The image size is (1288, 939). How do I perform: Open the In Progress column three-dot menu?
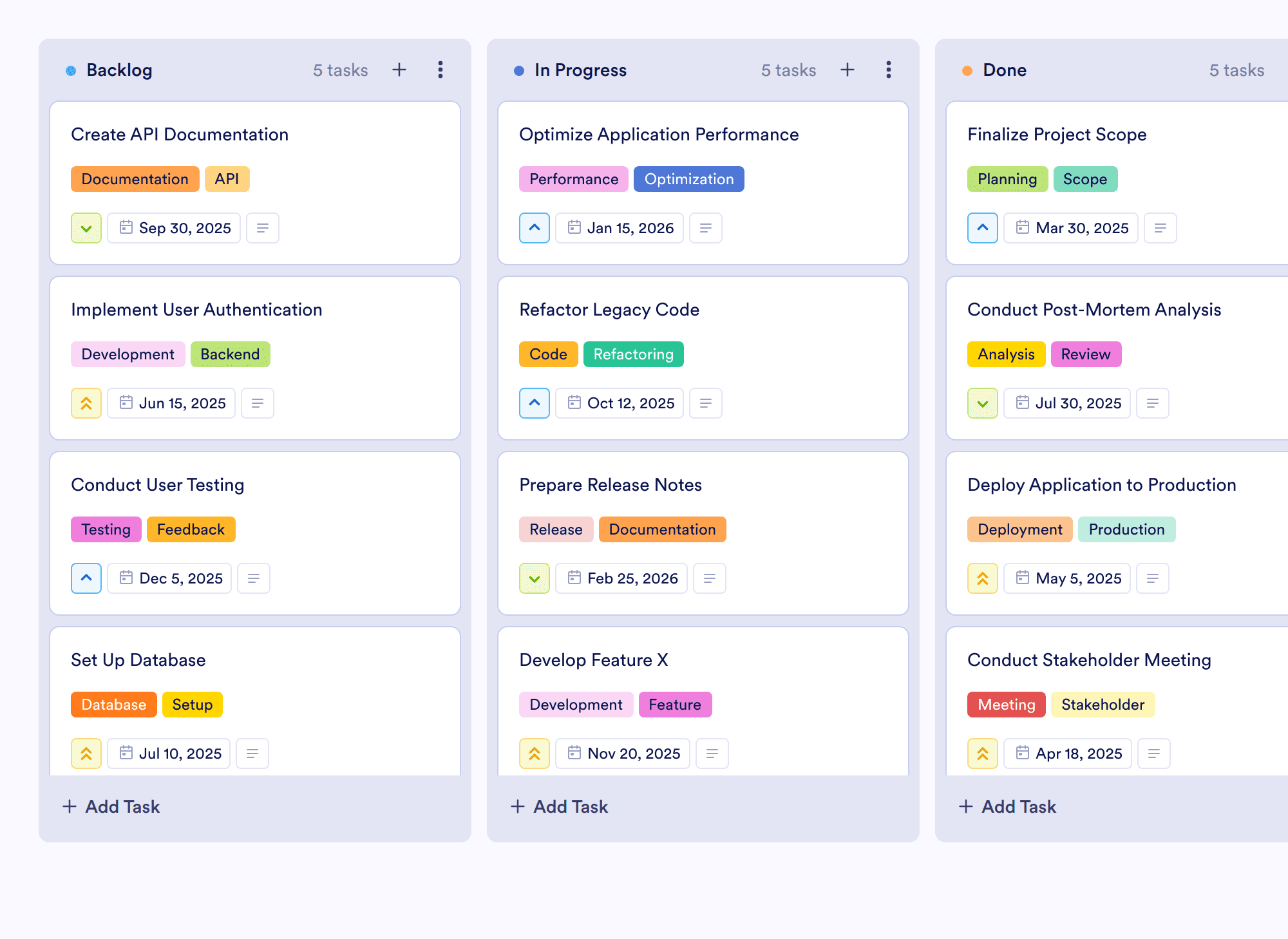click(x=889, y=70)
